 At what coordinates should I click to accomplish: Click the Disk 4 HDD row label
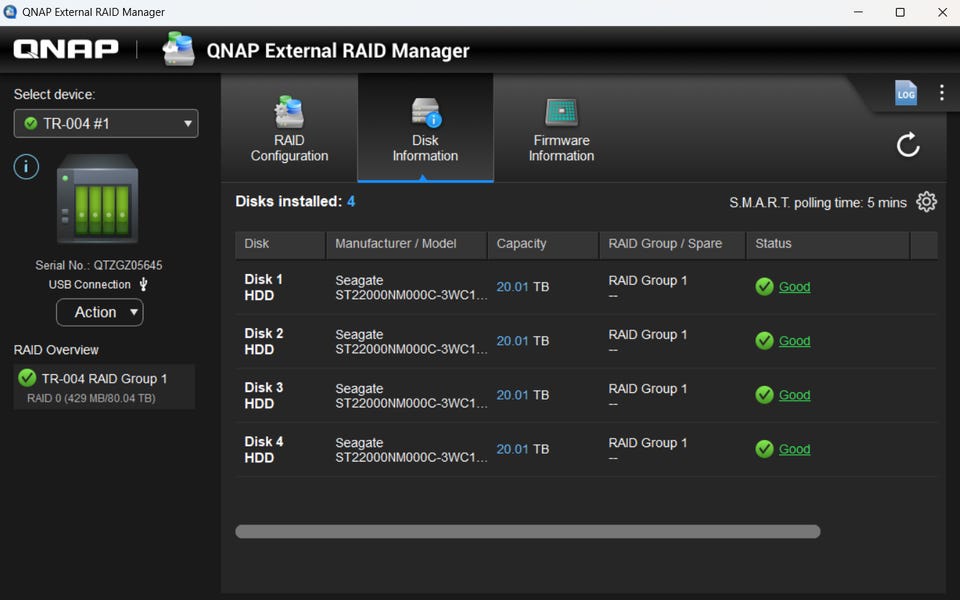point(264,449)
